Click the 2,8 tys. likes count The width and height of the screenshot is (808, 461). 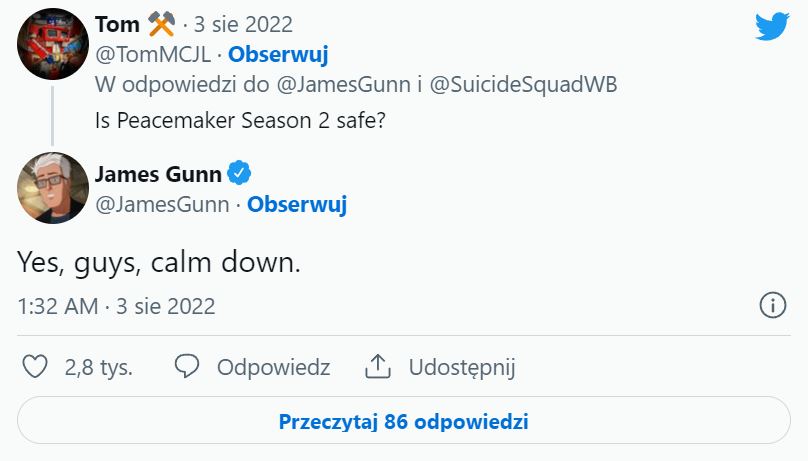[99, 367]
